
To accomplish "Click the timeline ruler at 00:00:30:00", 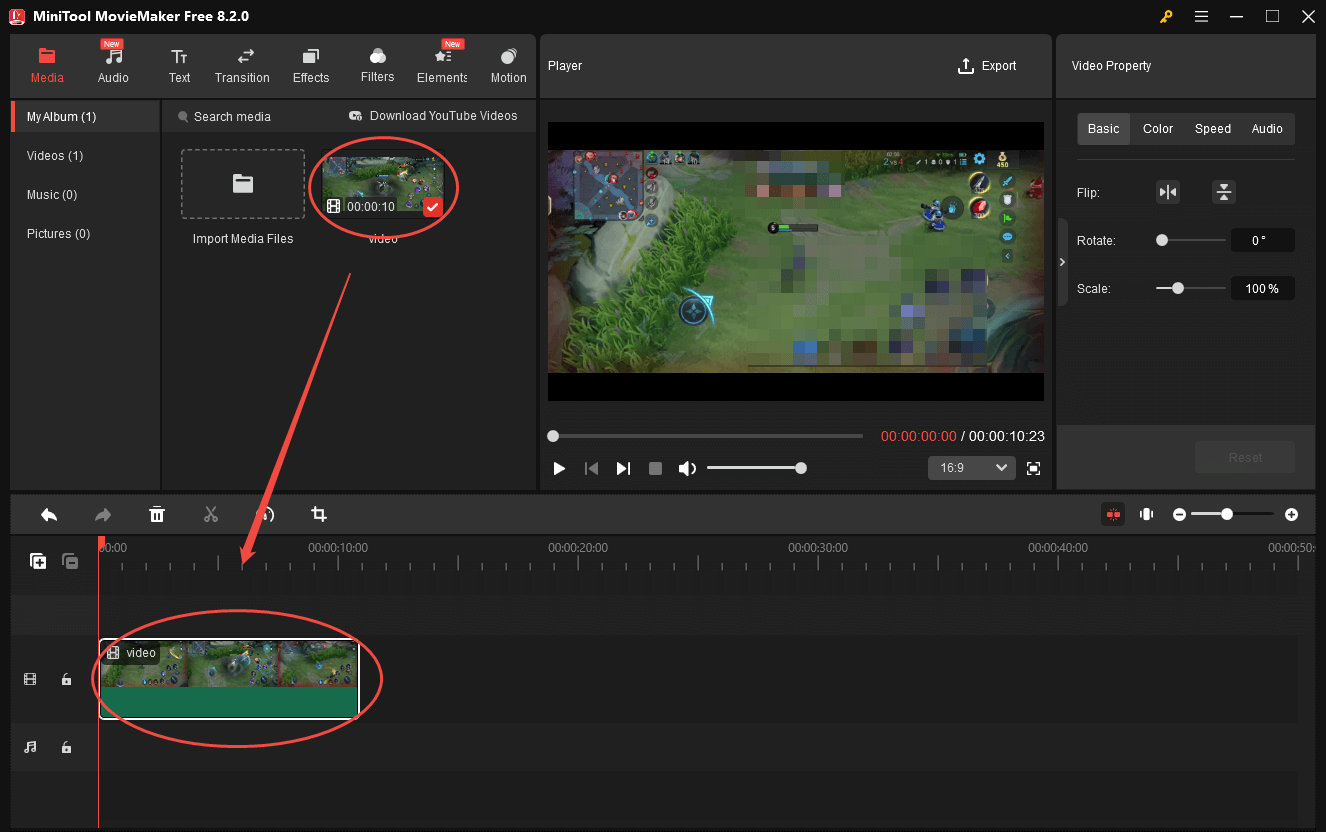I will 818,548.
